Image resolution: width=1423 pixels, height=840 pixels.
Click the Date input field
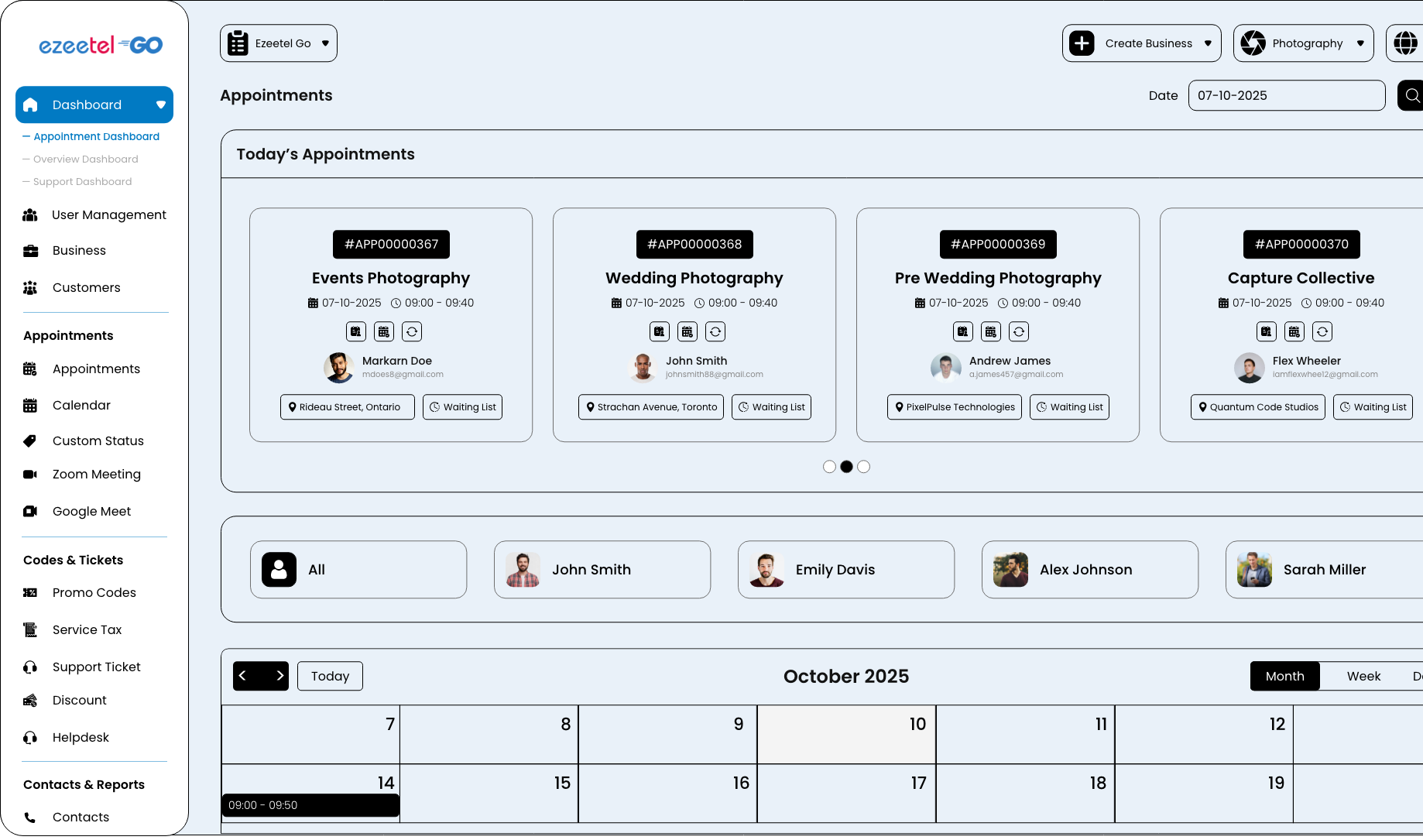coord(1286,95)
